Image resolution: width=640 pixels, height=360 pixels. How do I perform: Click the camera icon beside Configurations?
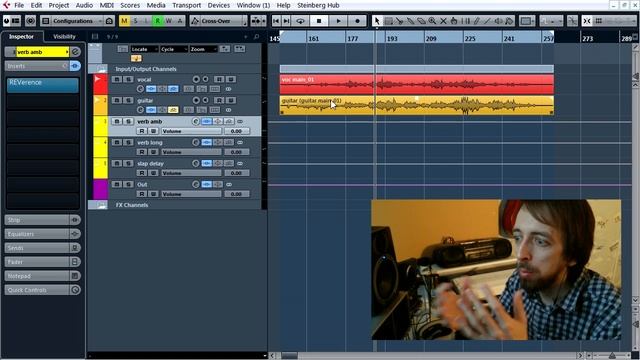[109, 21]
